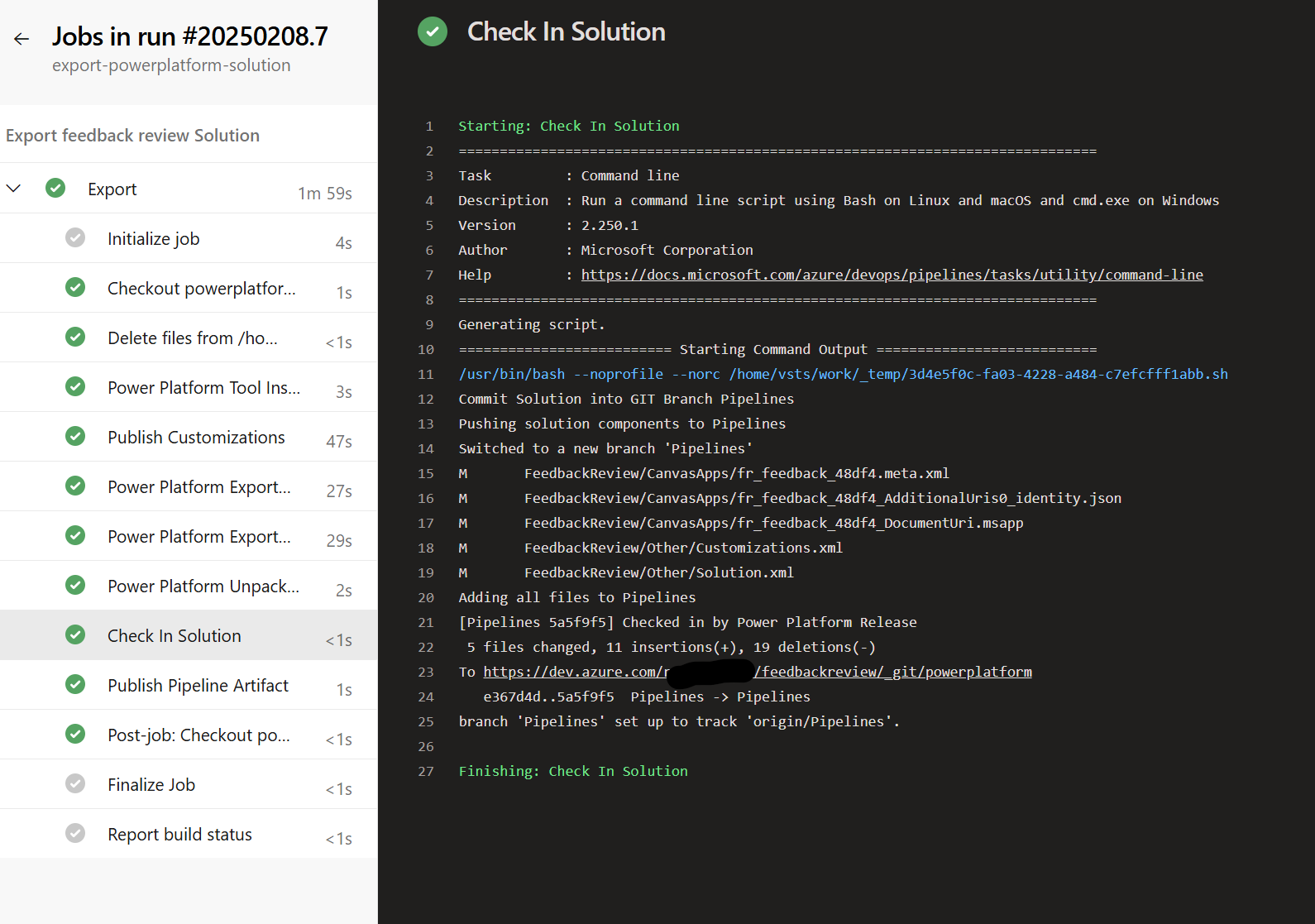
Task: Click the back arrow beside Jobs in run
Action: point(22,38)
